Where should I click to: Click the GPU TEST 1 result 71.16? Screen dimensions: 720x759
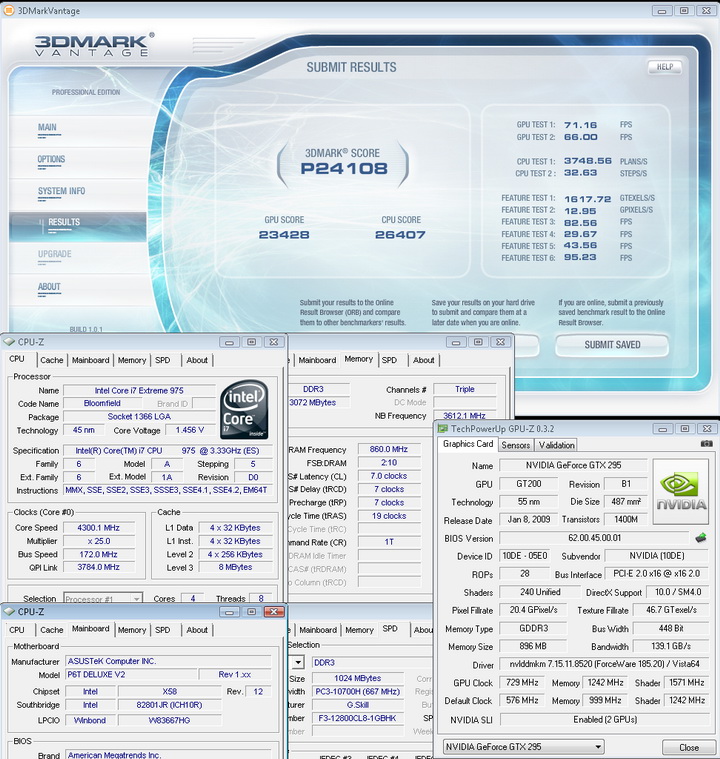pyautogui.click(x=581, y=125)
